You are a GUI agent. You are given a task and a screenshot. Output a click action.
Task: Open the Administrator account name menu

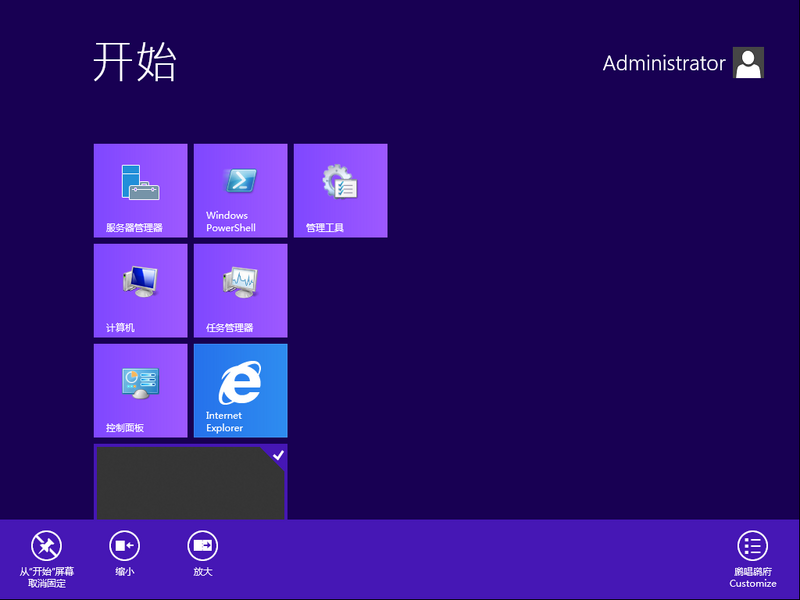(x=664, y=63)
